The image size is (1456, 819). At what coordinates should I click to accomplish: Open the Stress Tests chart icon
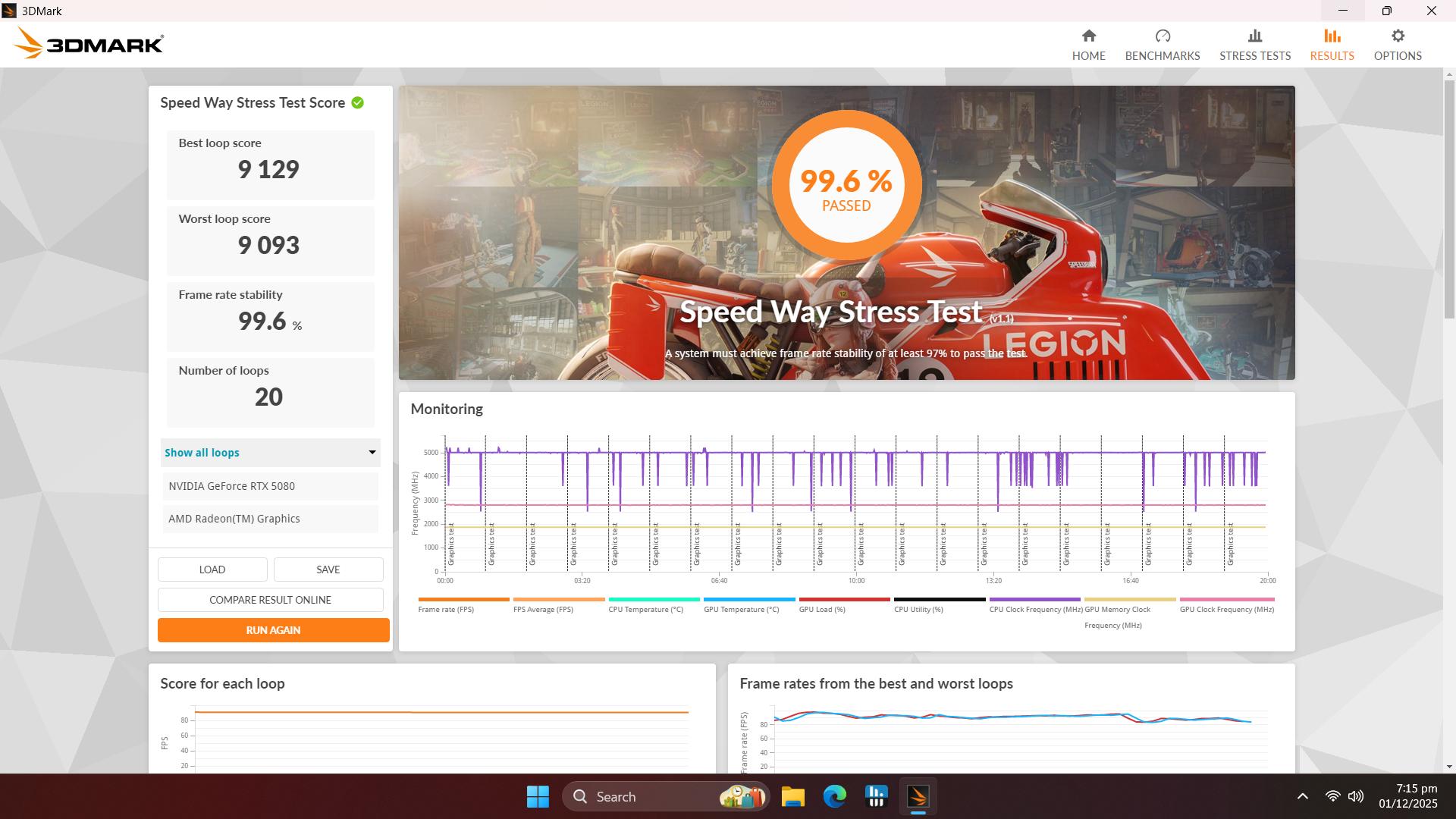point(1254,36)
